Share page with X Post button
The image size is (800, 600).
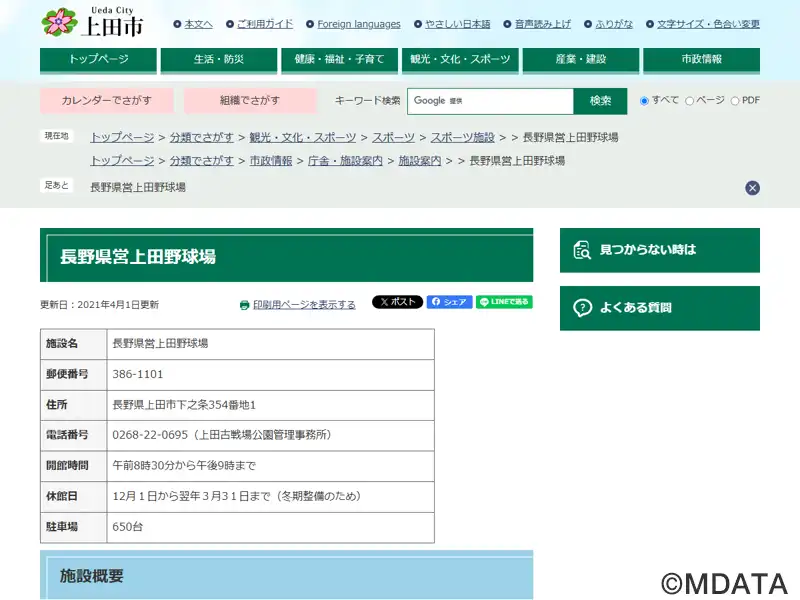point(397,302)
